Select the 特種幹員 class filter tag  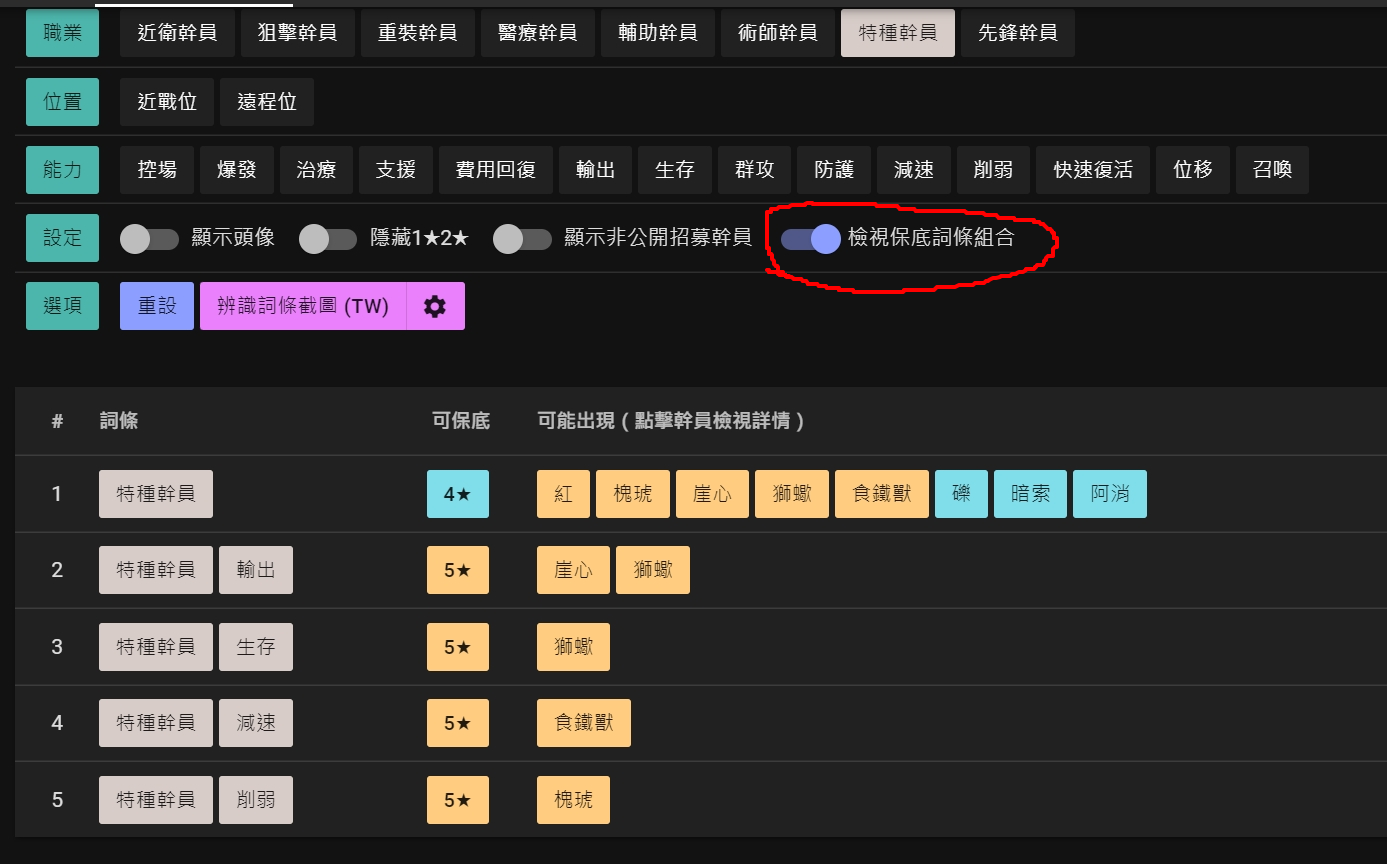tap(897, 33)
